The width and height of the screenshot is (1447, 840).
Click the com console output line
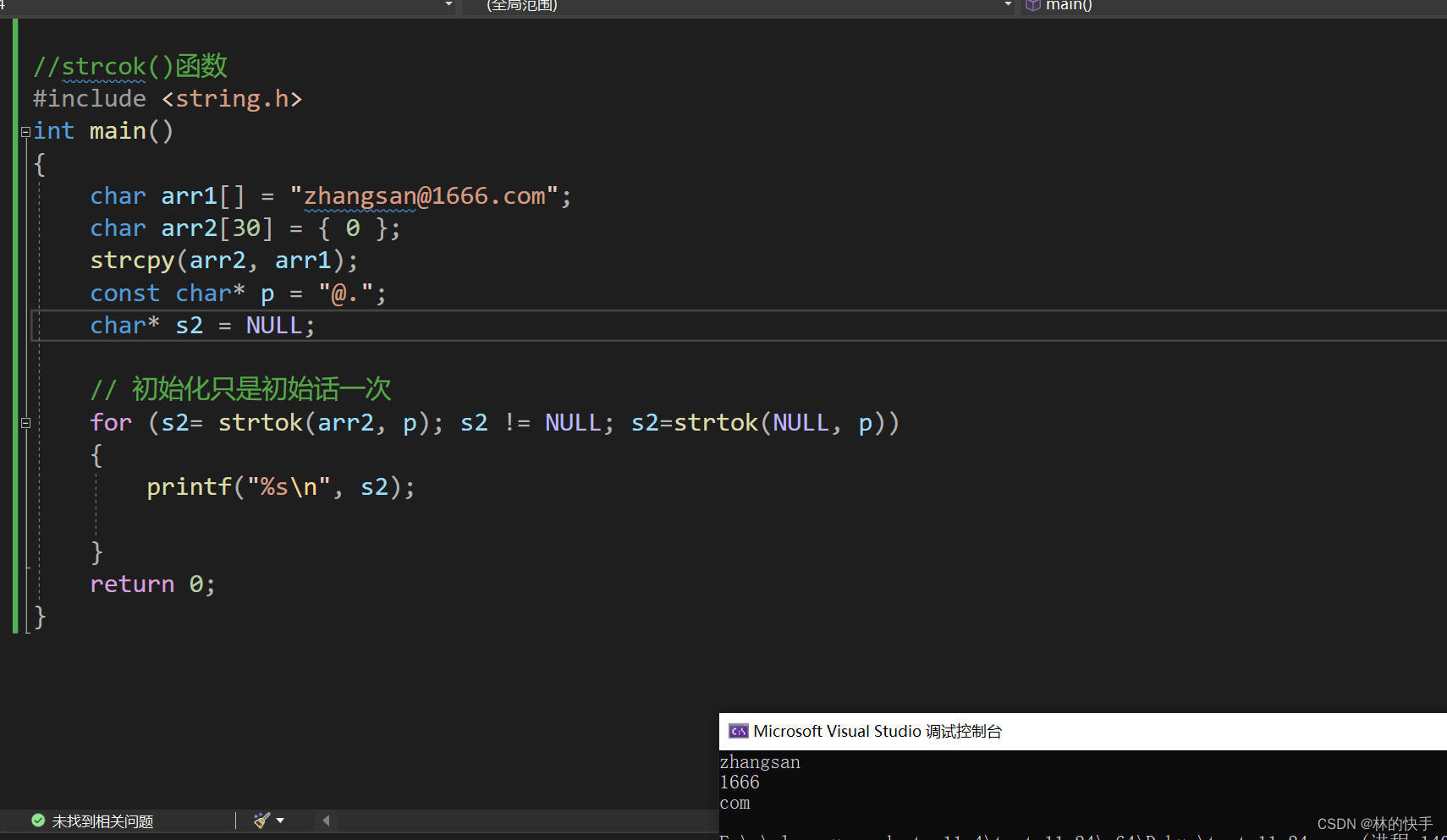tap(735, 803)
